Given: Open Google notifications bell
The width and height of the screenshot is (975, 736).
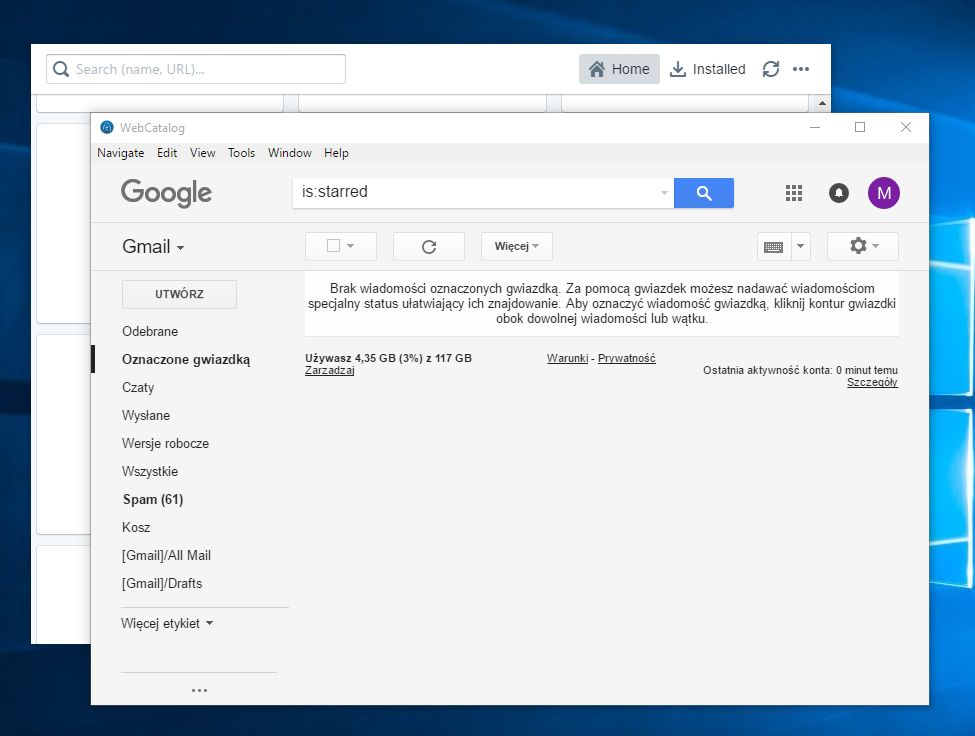Looking at the screenshot, I should [x=838, y=193].
